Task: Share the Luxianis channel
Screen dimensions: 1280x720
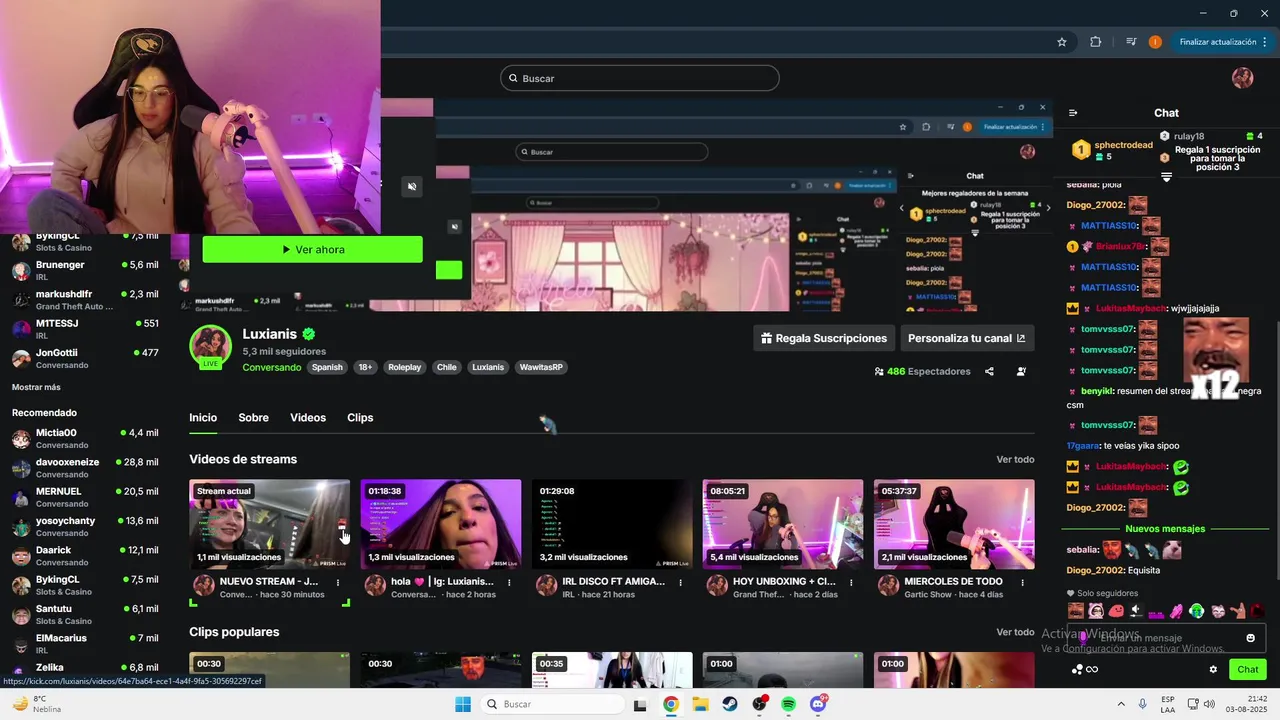Action: coord(989,371)
